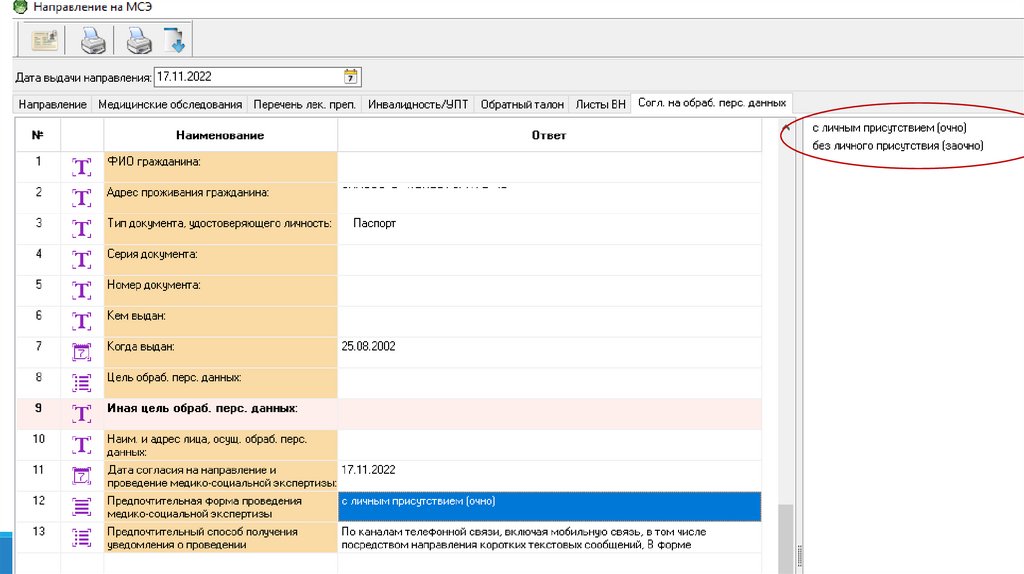Click the text type icon in row 1
This screenshot has width=1024, height=574.
(82, 166)
